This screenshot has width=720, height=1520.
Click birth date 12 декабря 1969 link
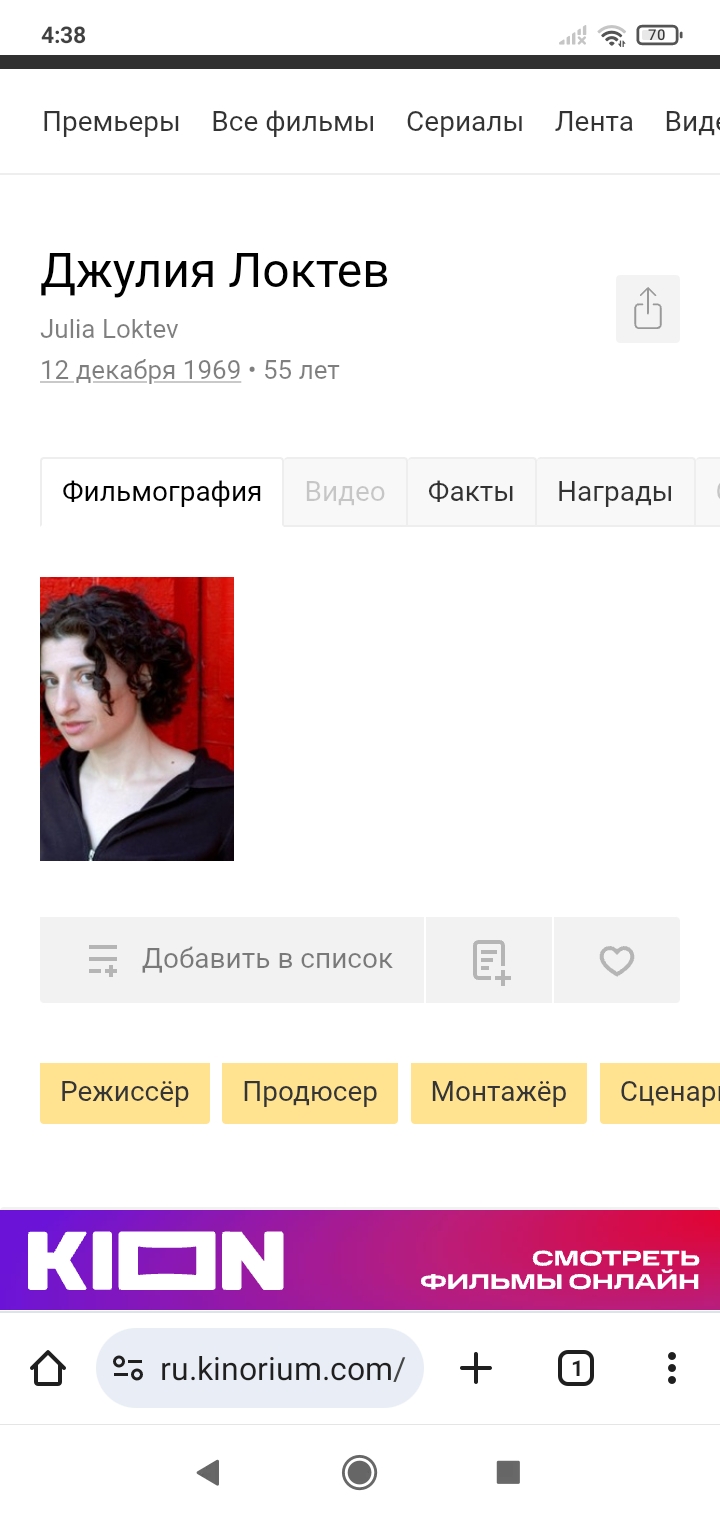[x=140, y=370]
